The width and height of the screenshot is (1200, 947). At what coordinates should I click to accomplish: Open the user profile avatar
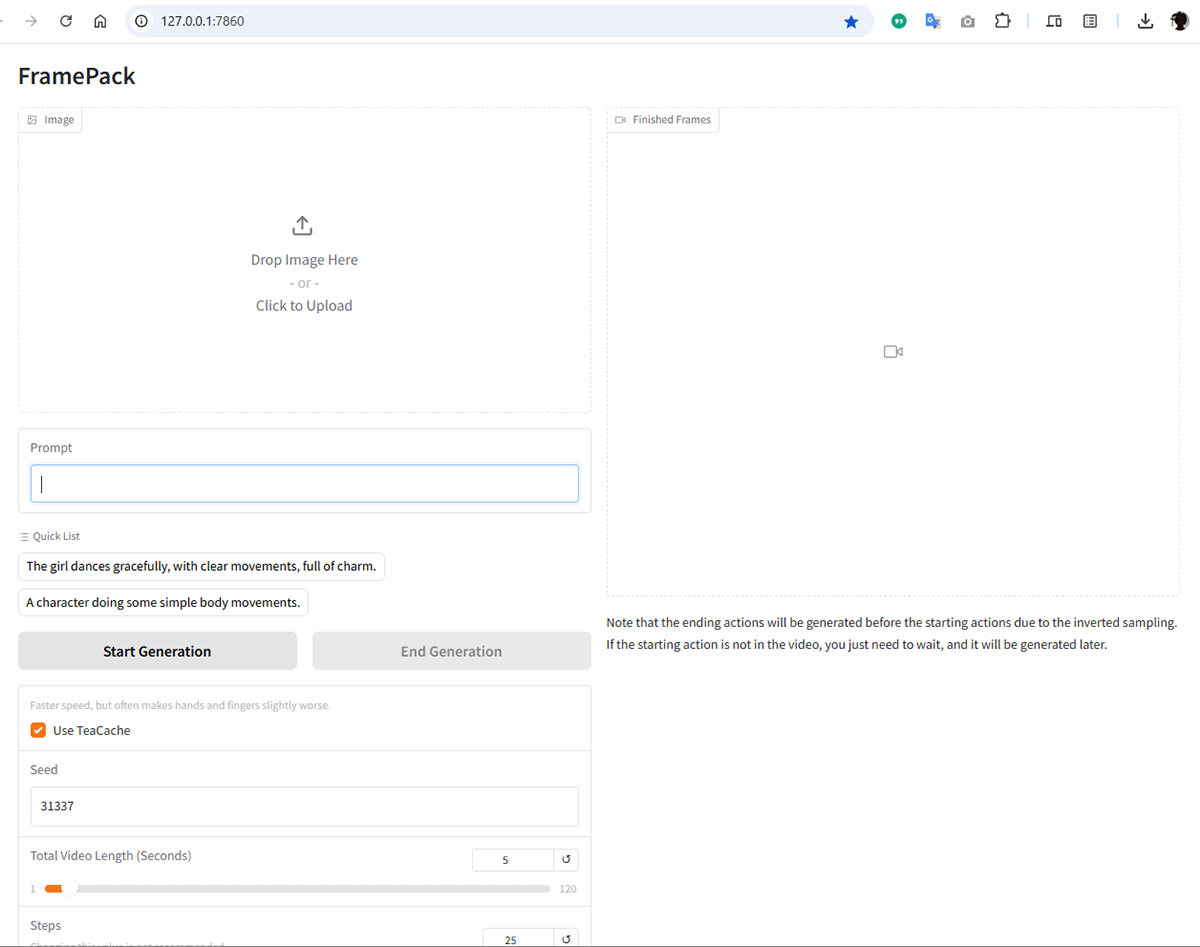coord(1179,21)
